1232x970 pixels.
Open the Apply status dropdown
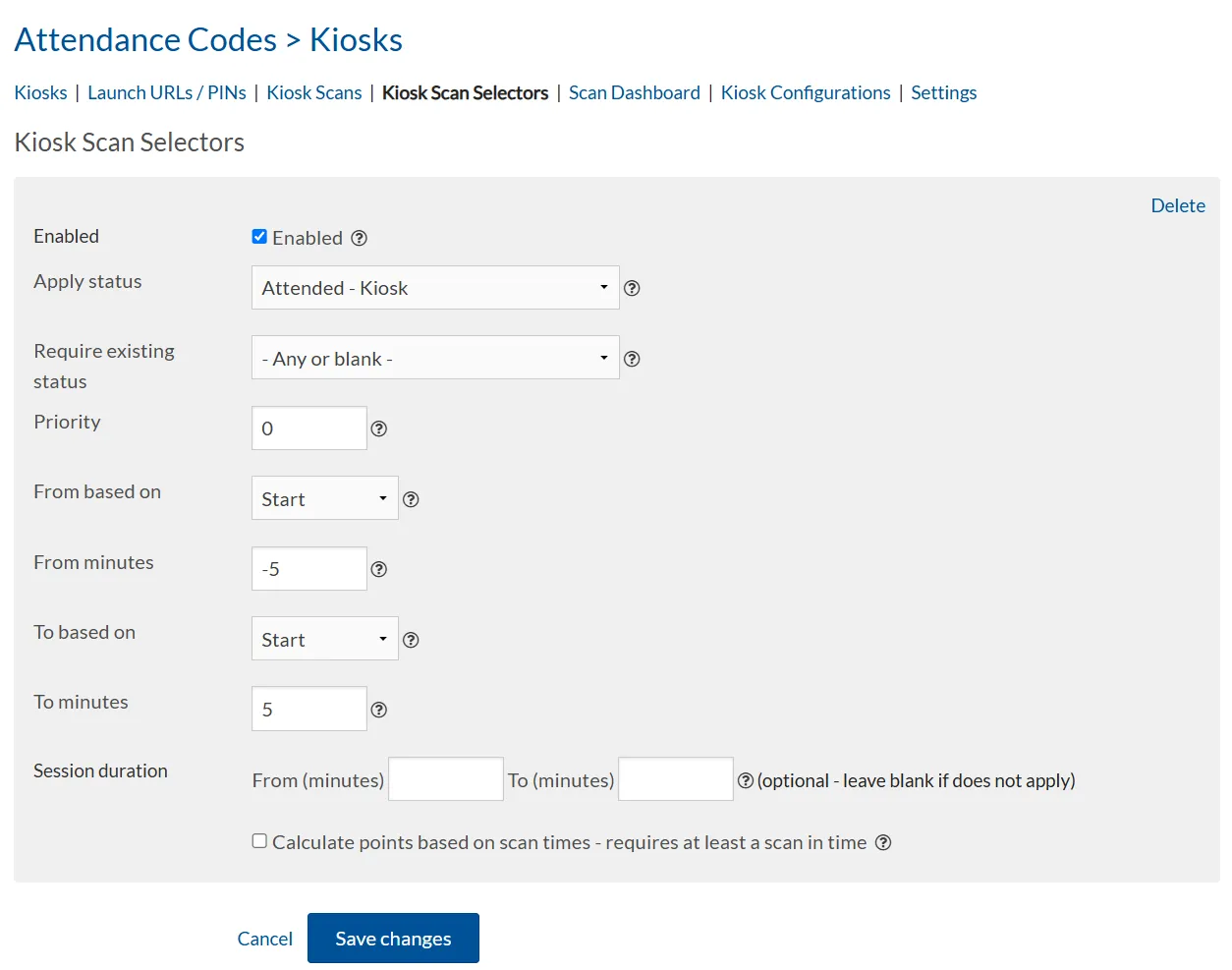[x=435, y=288]
